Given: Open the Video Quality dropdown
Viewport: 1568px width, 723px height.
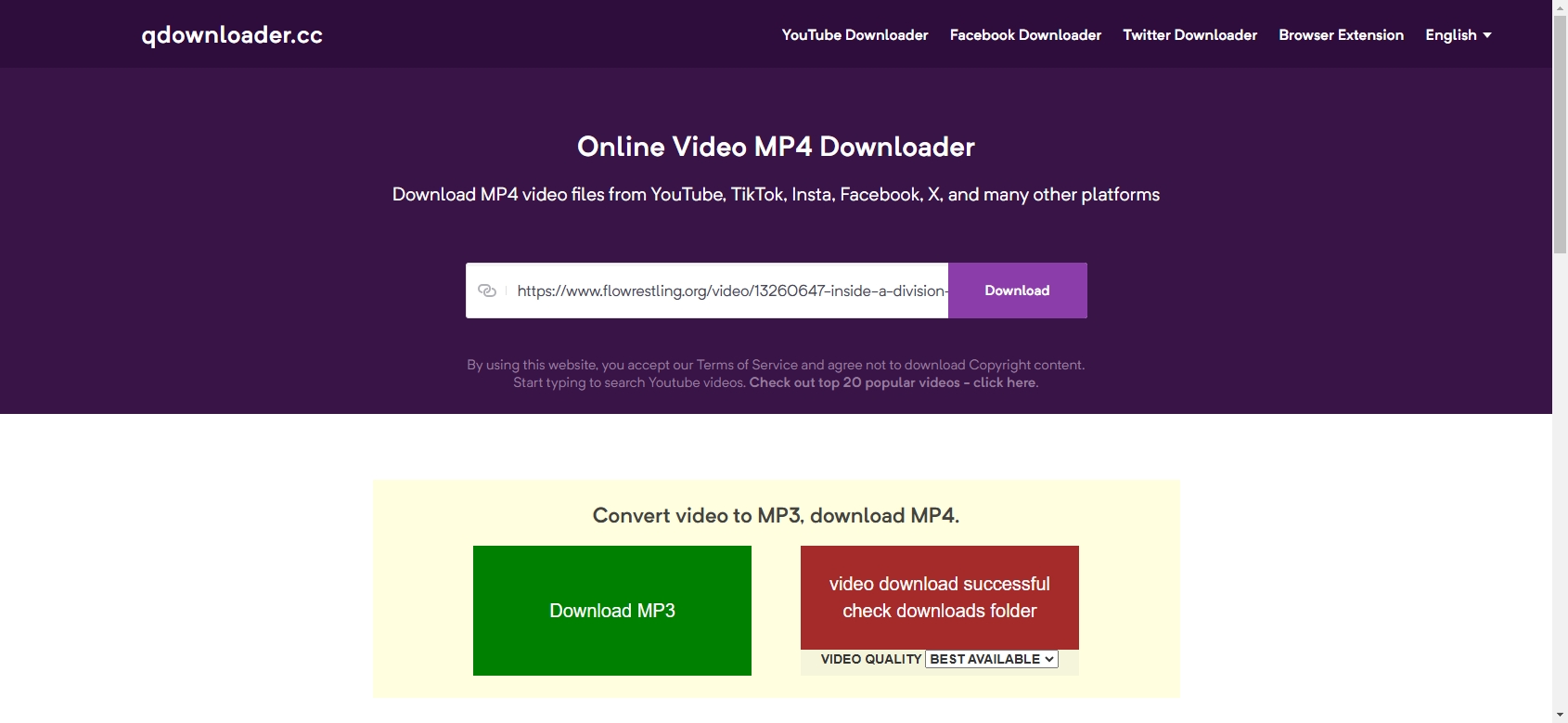Looking at the screenshot, I should [992, 659].
